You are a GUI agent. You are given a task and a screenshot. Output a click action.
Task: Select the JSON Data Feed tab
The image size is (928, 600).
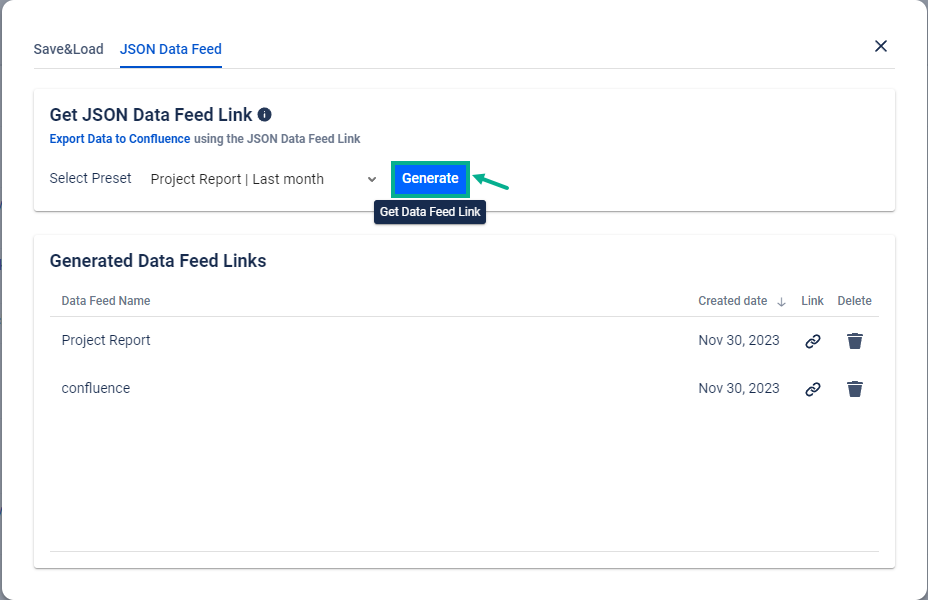click(x=170, y=48)
